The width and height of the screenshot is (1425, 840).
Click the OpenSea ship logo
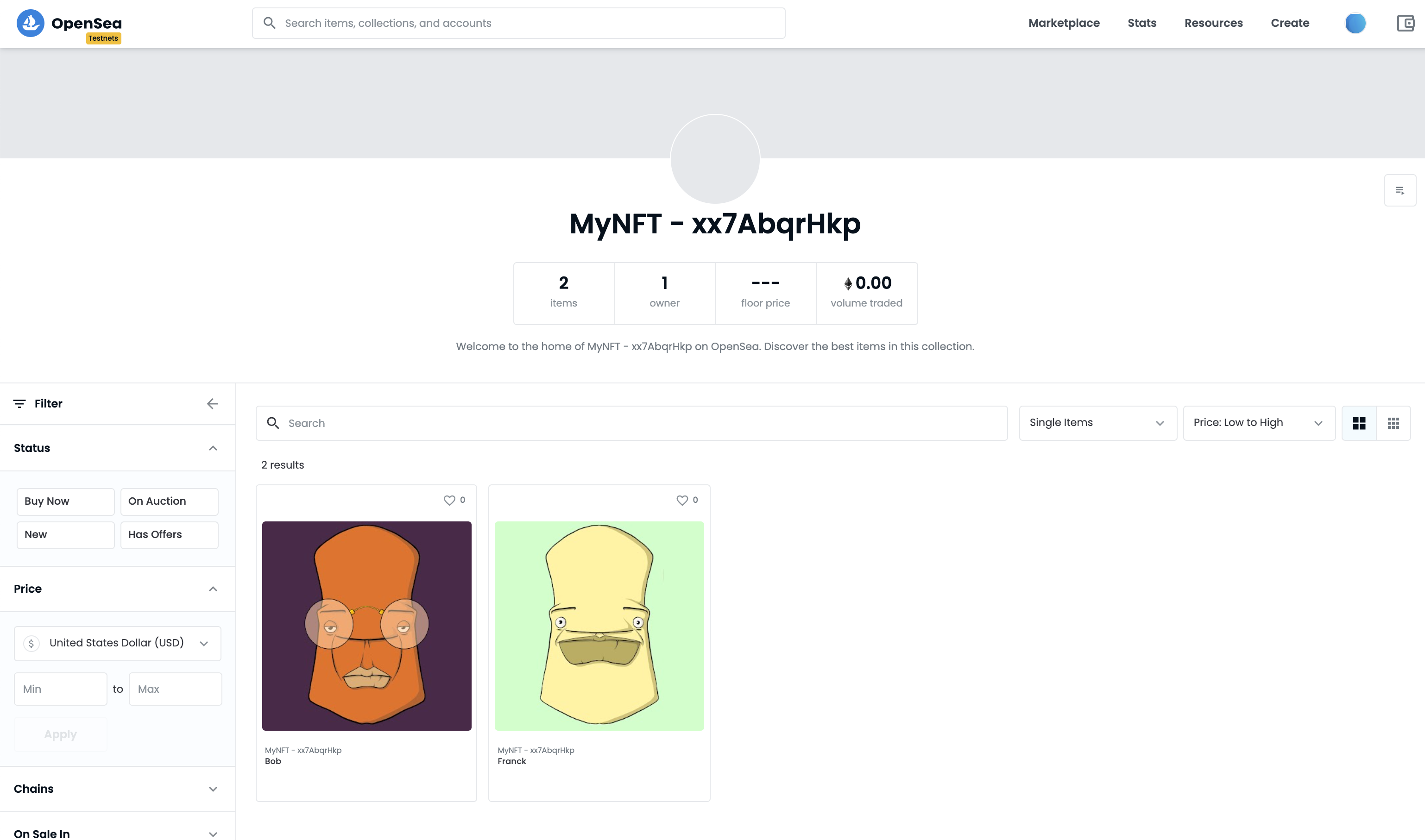31,23
